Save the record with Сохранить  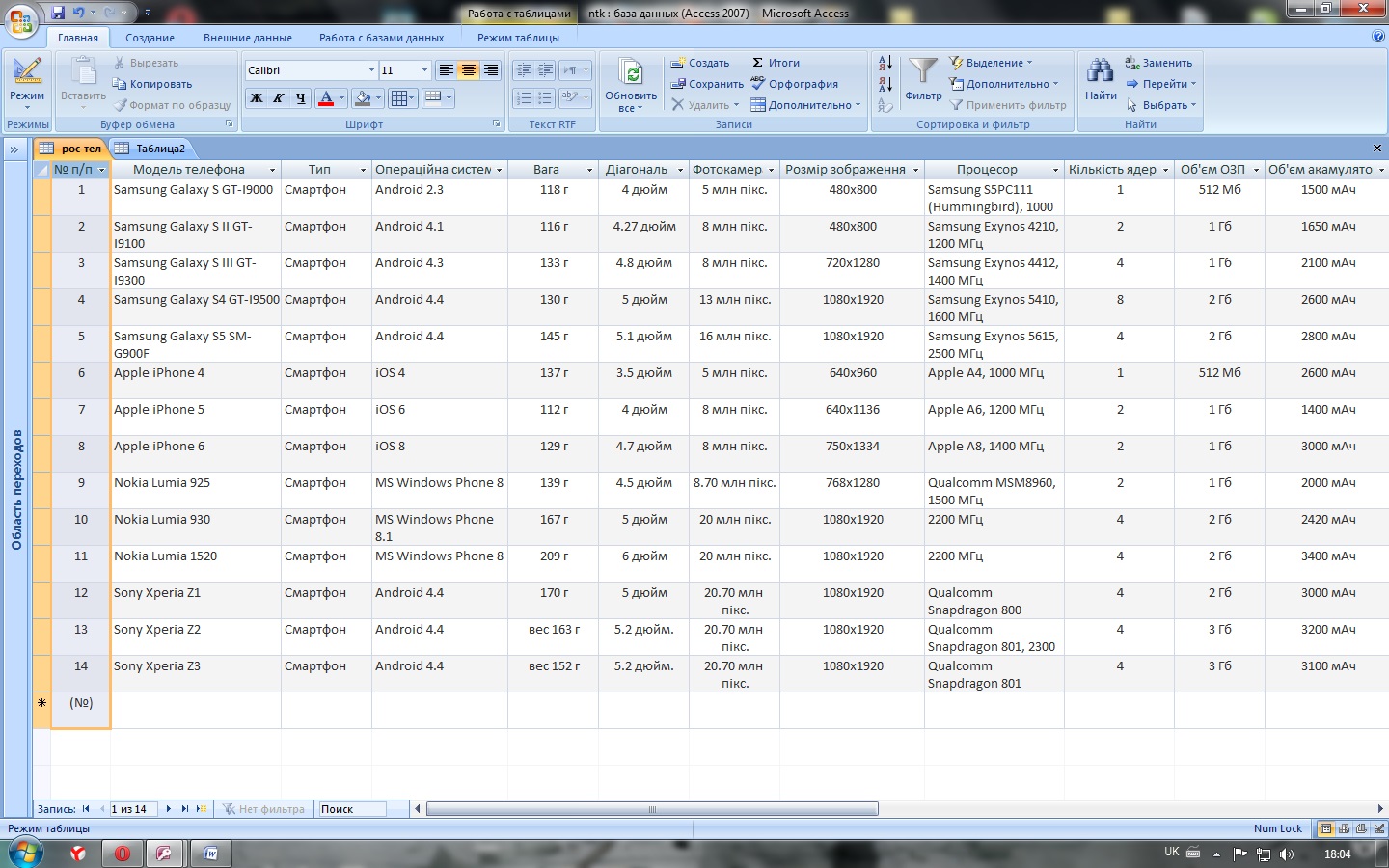tap(708, 84)
